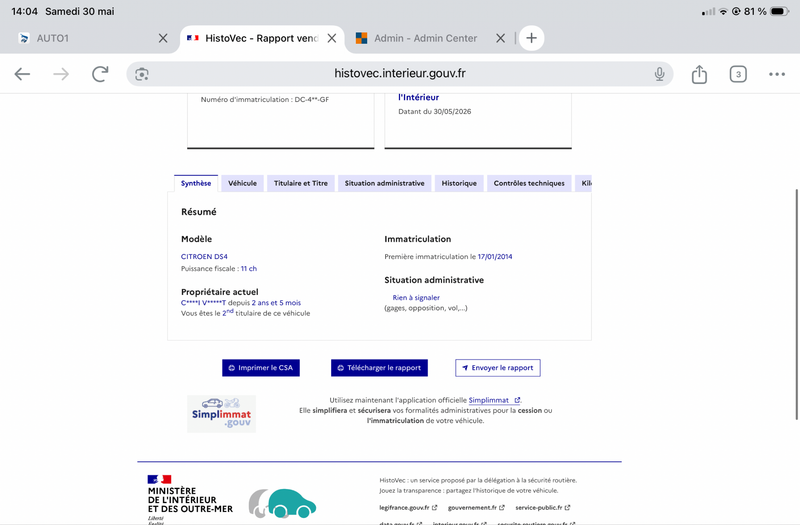
Task: Tap the microphone icon in address bar
Action: (x=659, y=74)
